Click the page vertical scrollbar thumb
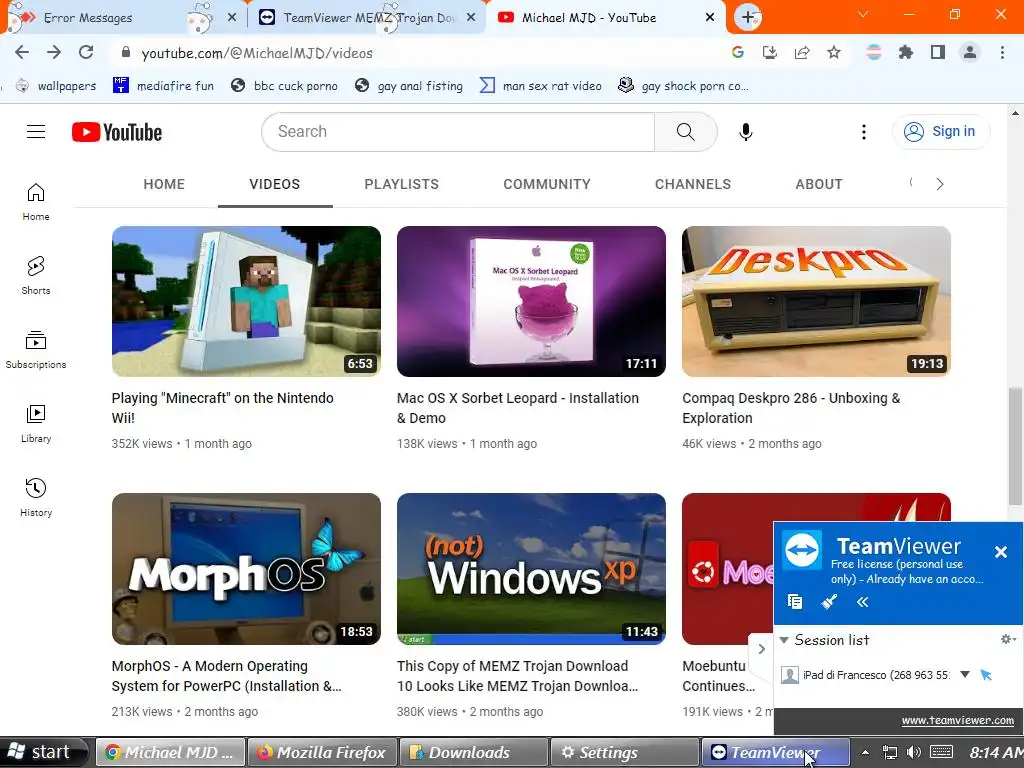This screenshot has width=1024, height=768. [x=1015, y=447]
